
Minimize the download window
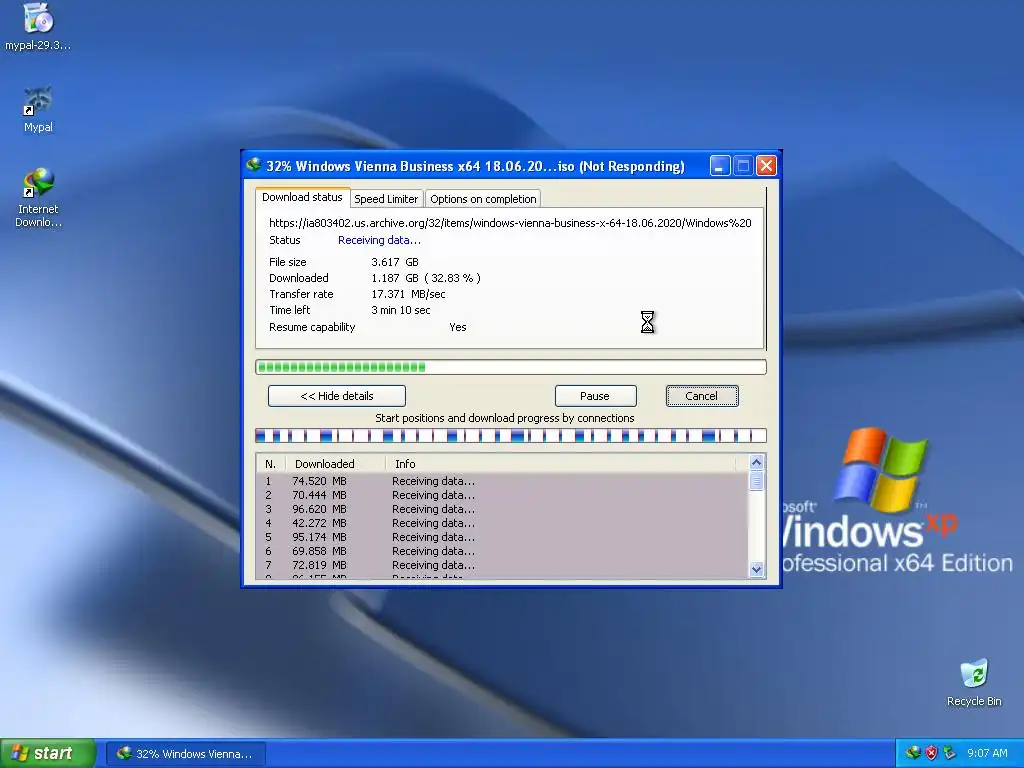[x=720, y=166]
